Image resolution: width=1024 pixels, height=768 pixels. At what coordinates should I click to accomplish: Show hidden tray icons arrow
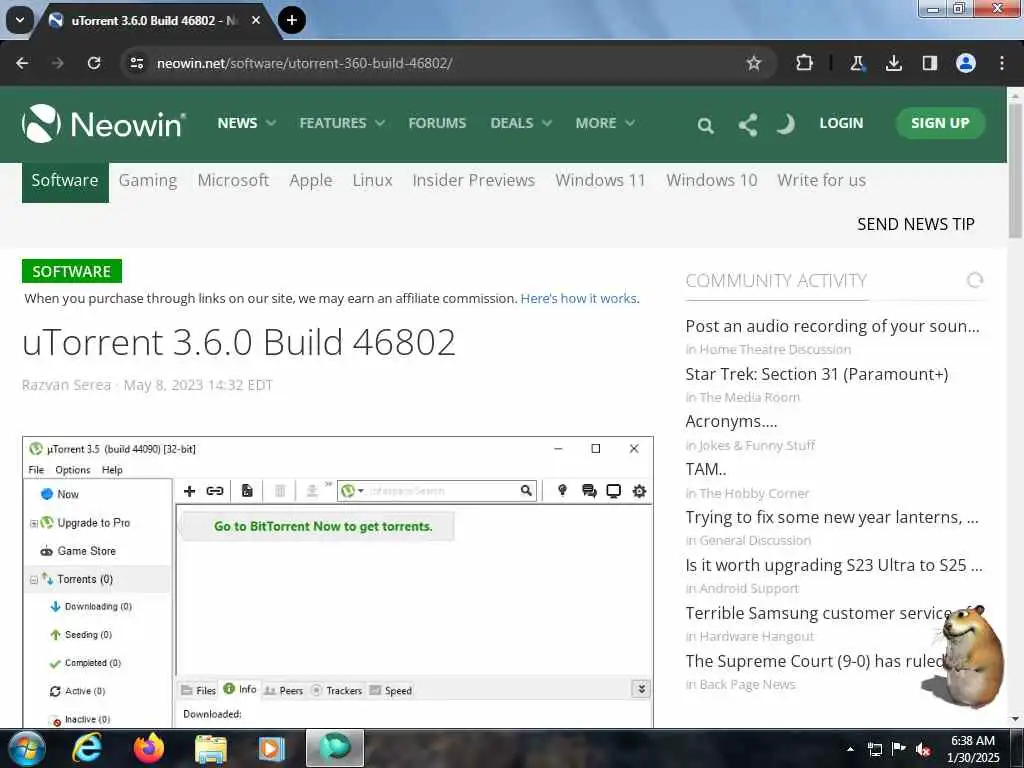point(850,749)
